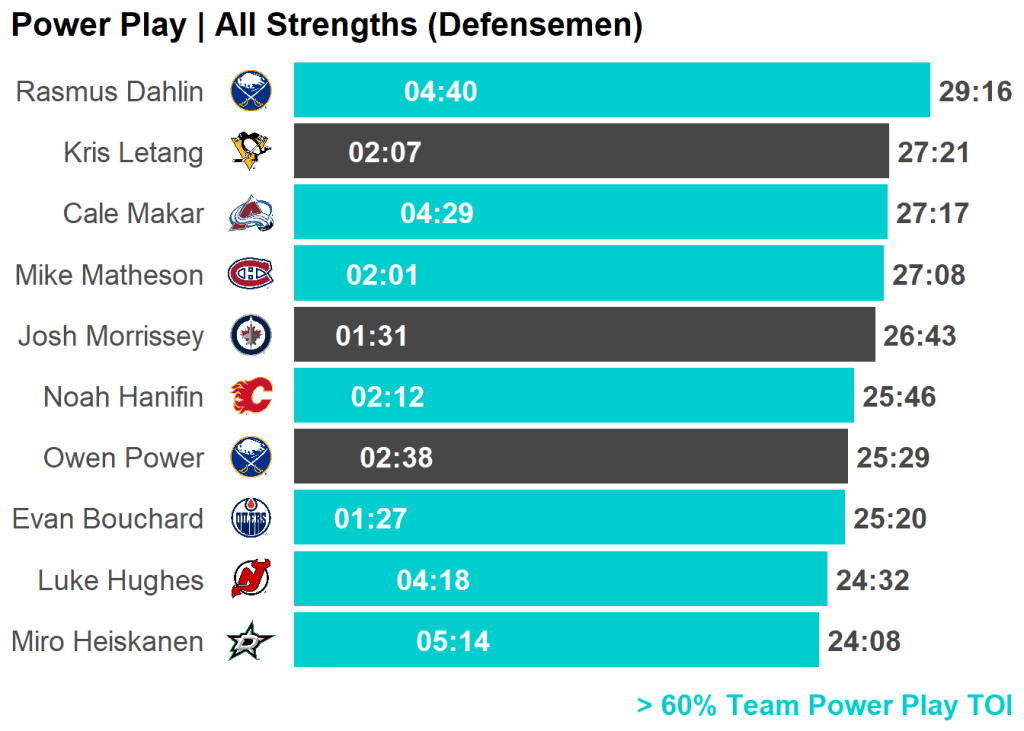The width and height of the screenshot is (1024, 731).
Task: Click the Sabres logo beside Owen Power
Action: (x=250, y=457)
